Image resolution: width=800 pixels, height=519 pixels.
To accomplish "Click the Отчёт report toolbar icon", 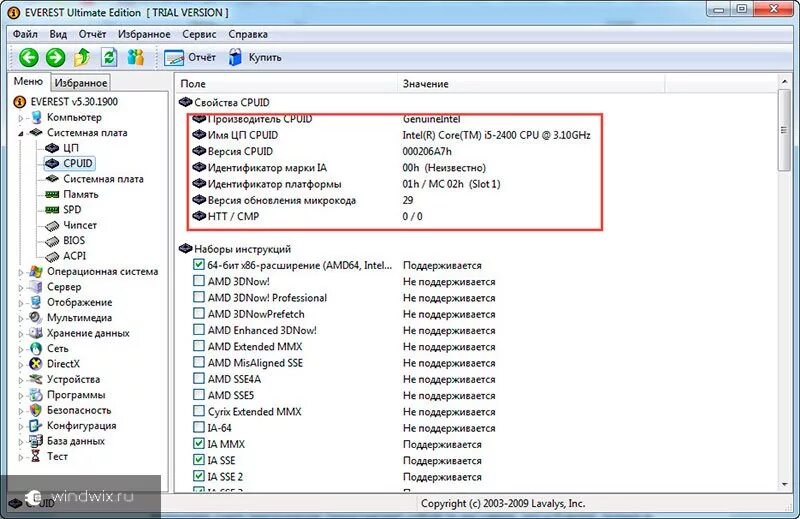I will 174,58.
